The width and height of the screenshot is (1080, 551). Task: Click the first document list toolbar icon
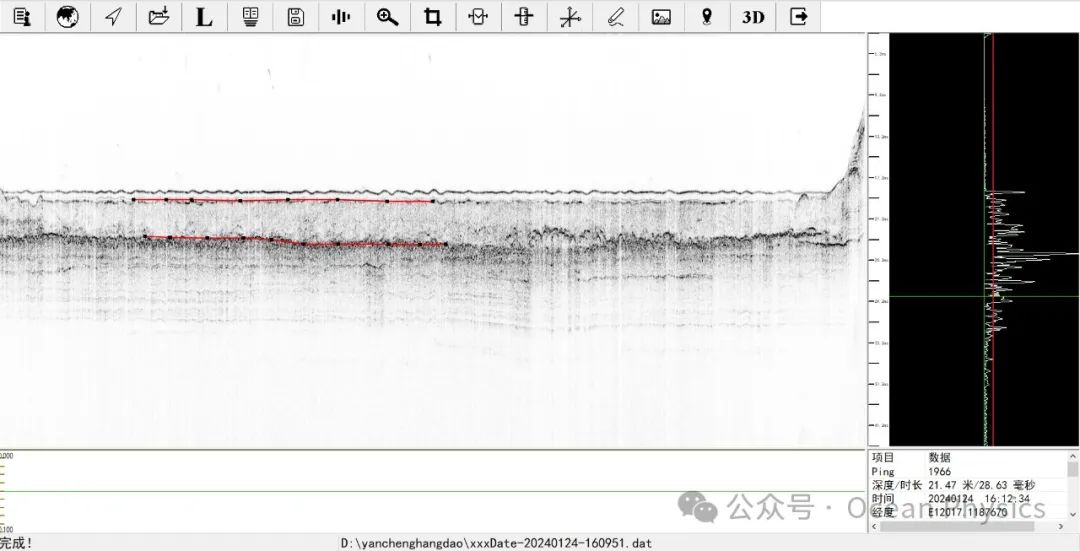point(21,17)
